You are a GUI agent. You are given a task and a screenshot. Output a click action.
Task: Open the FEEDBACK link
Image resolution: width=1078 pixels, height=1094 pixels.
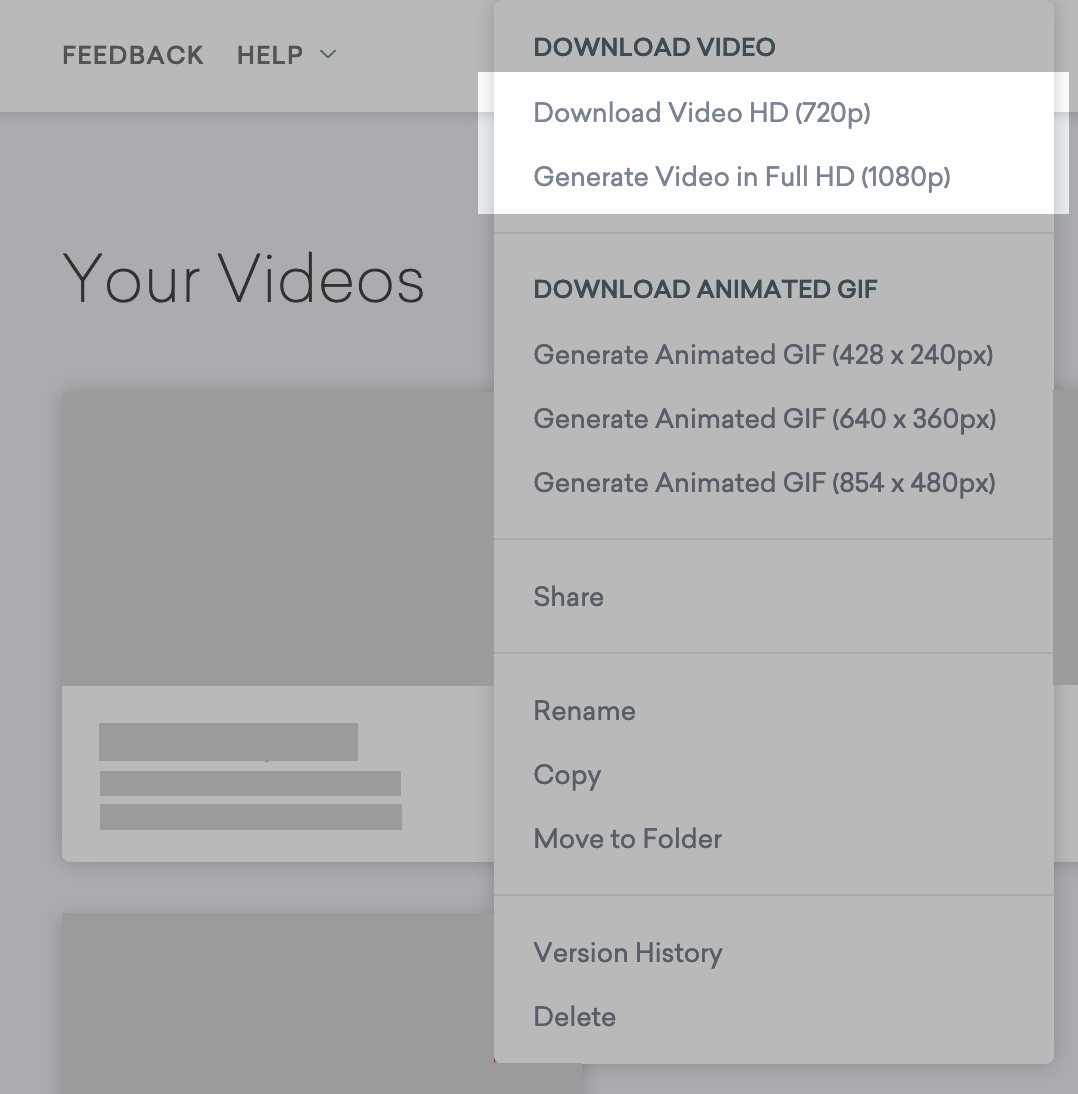click(132, 55)
